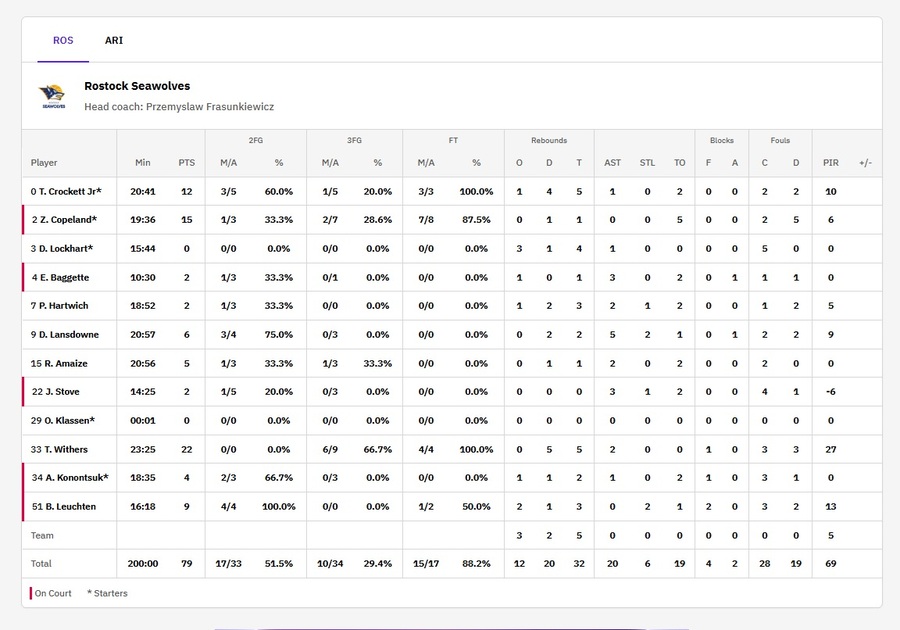
Task: Open player 4 E. Baggette
Action: click(x=60, y=277)
